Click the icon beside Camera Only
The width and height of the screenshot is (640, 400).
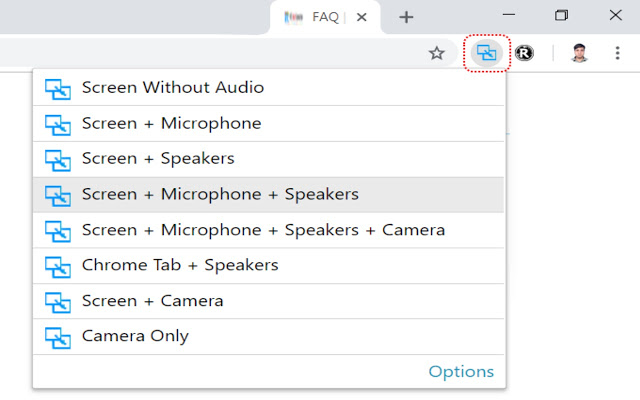pyautogui.click(x=59, y=337)
